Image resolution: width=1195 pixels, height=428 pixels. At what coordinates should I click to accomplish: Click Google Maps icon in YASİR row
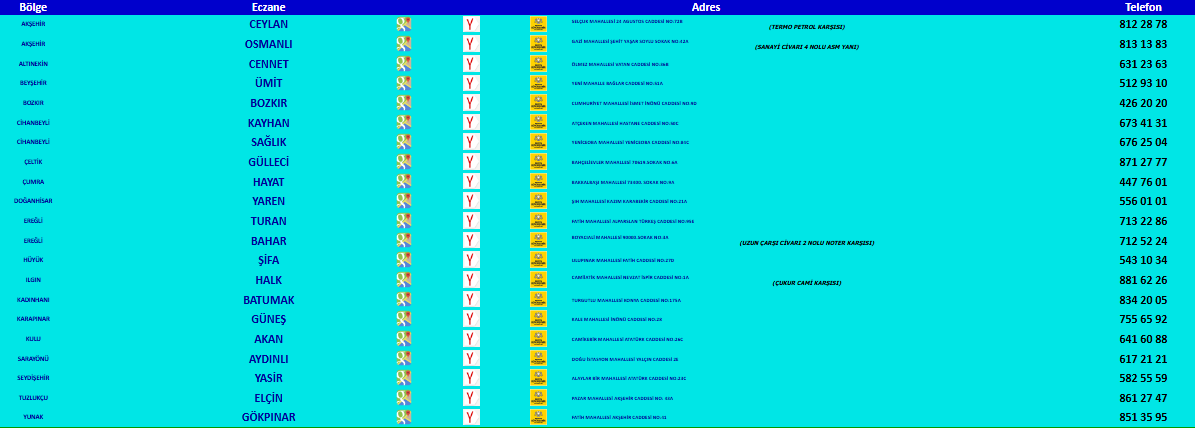404,378
